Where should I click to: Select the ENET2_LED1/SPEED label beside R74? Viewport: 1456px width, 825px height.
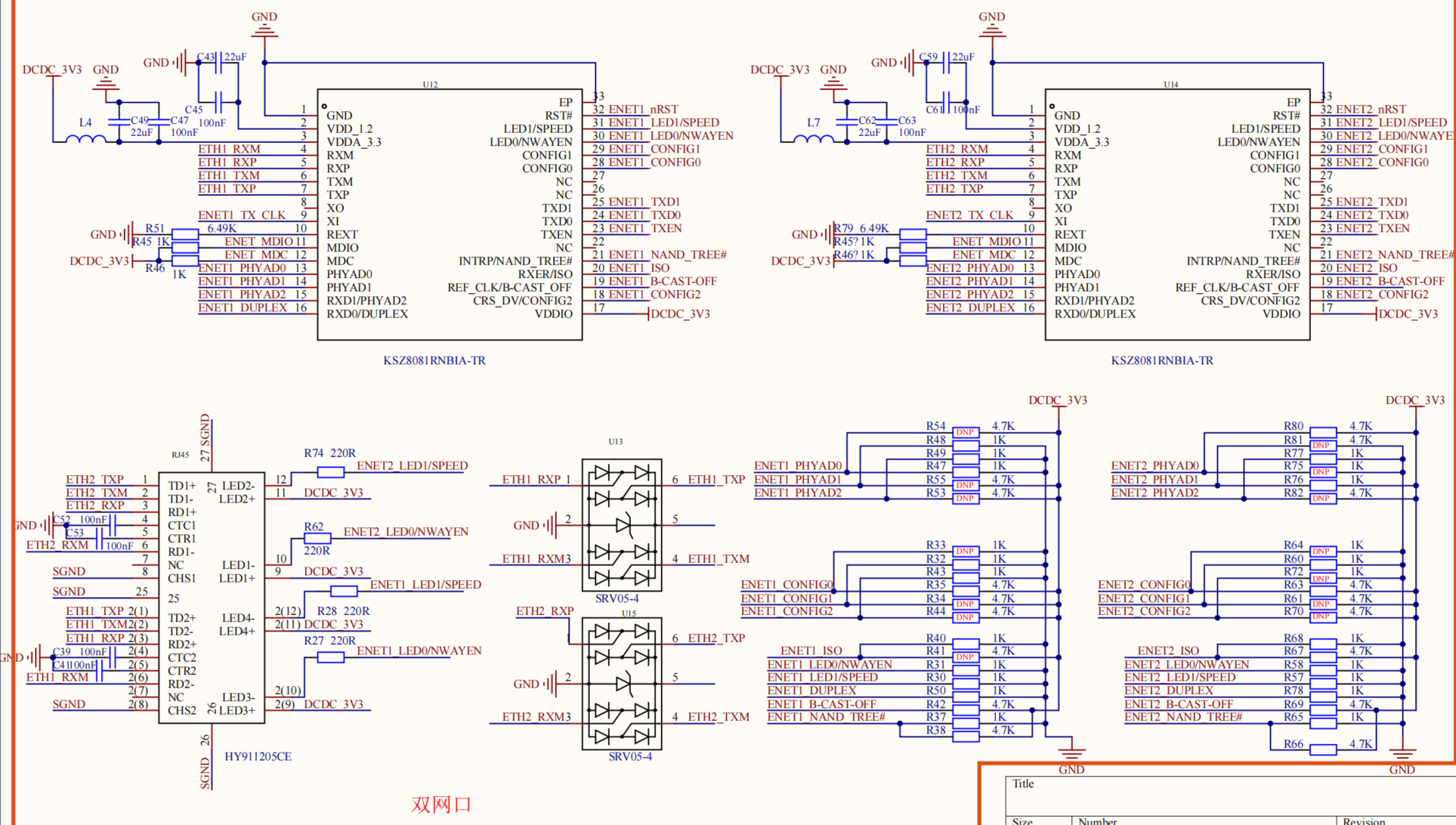tap(413, 466)
